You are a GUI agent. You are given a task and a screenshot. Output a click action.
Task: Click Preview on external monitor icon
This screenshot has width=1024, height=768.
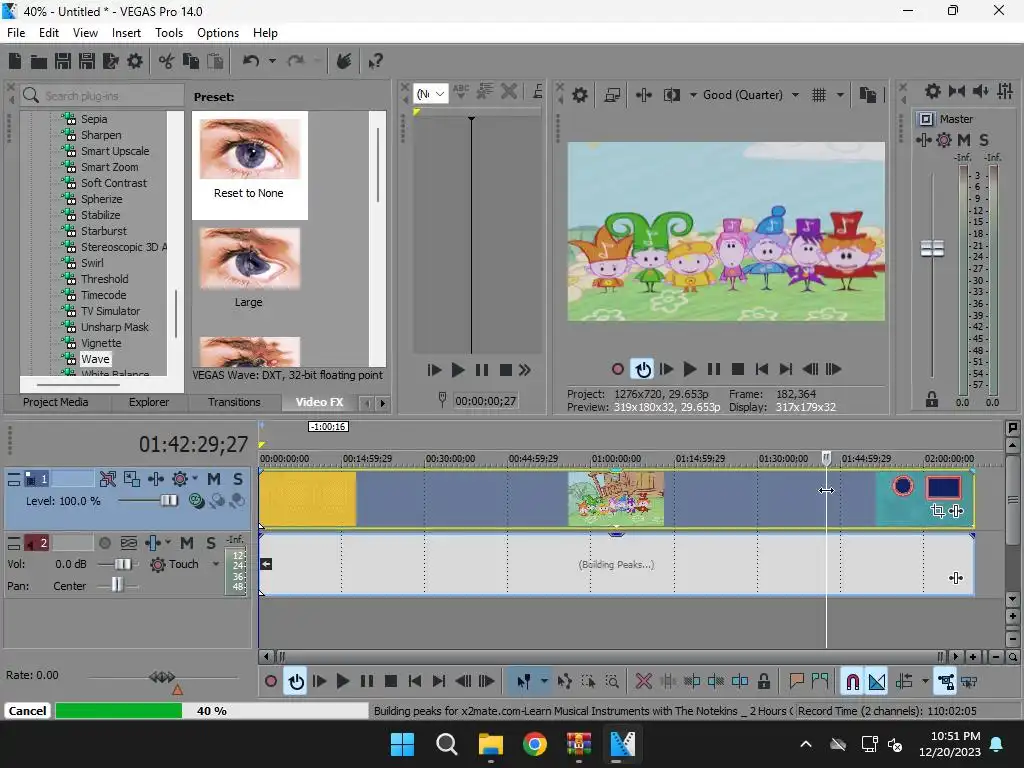click(612, 95)
